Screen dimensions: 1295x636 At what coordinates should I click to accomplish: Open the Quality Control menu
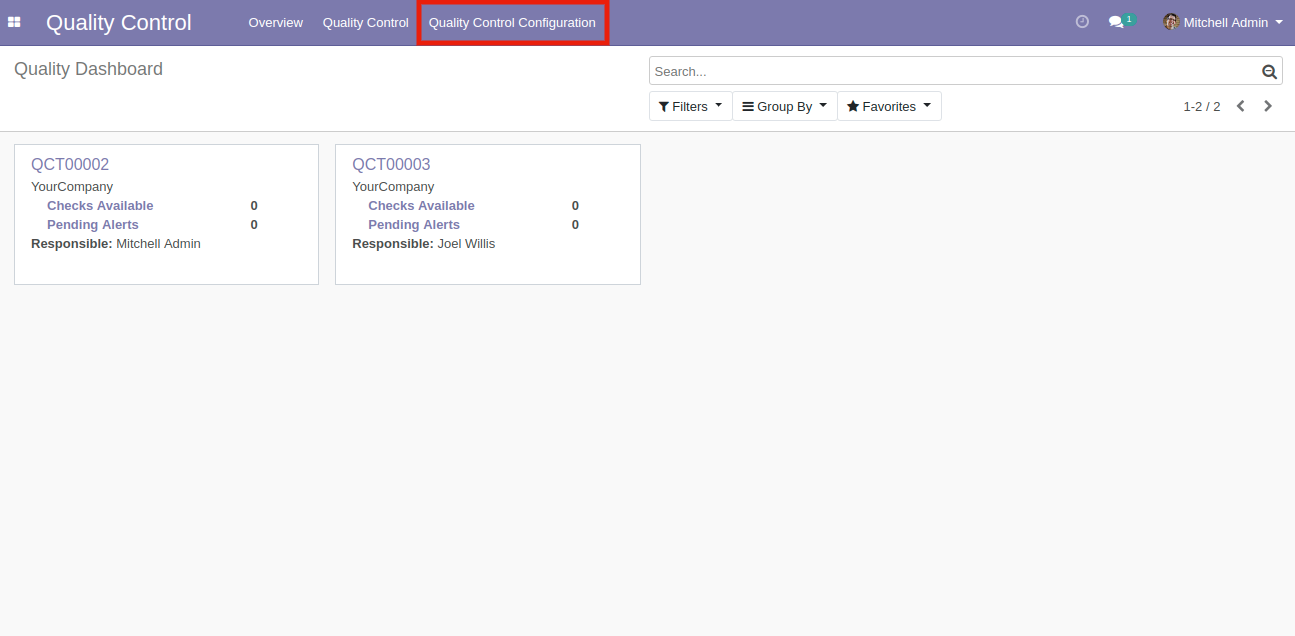(365, 22)
